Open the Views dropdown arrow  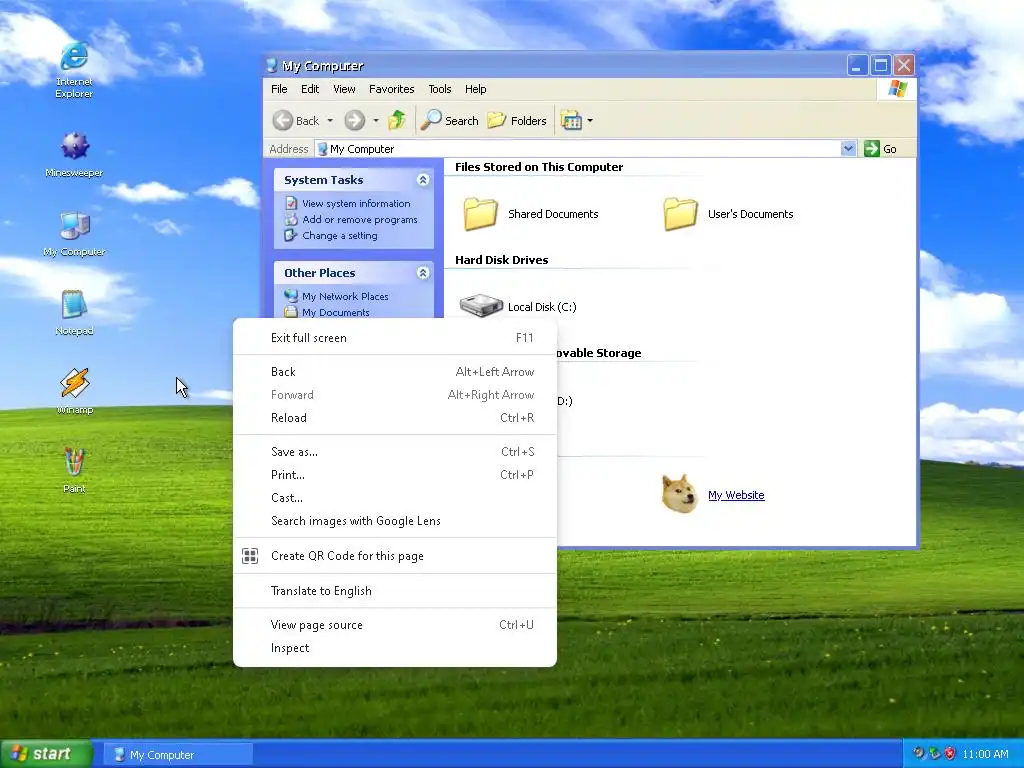[x=590, y=121]
